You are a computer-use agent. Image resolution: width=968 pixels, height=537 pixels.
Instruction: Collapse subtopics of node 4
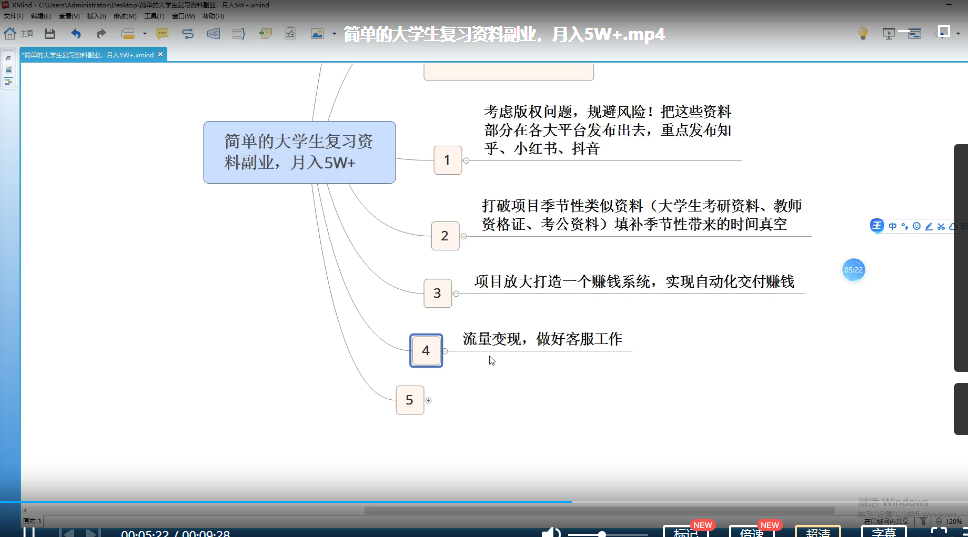point(445,351)
